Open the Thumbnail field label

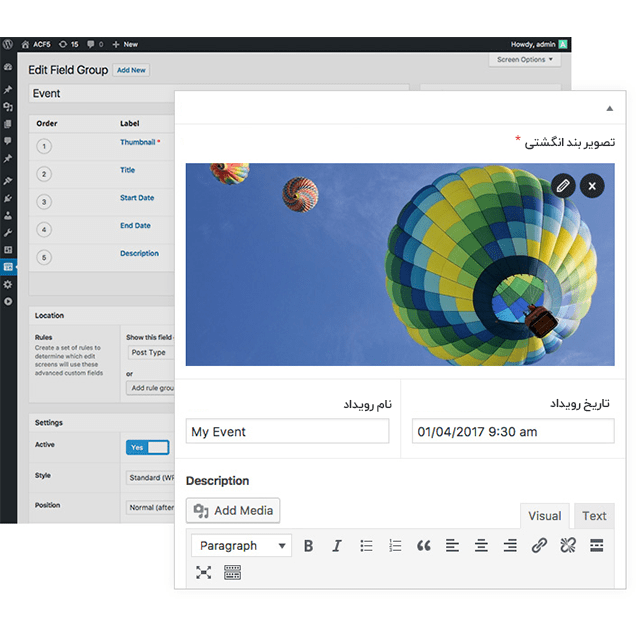[138, 142]
